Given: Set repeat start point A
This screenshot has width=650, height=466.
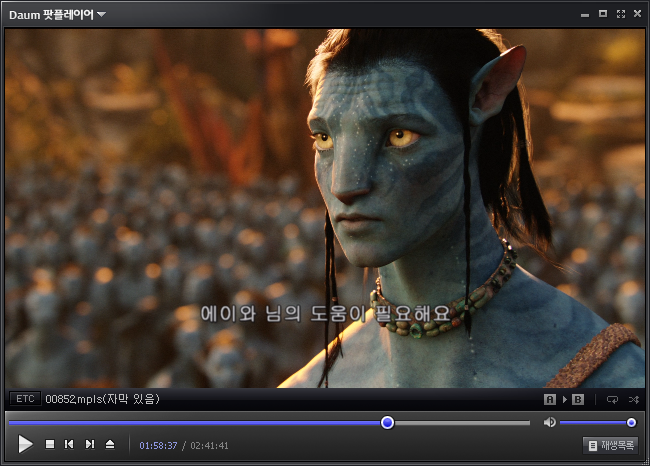Looking at the screenshot, I should 550,399.
